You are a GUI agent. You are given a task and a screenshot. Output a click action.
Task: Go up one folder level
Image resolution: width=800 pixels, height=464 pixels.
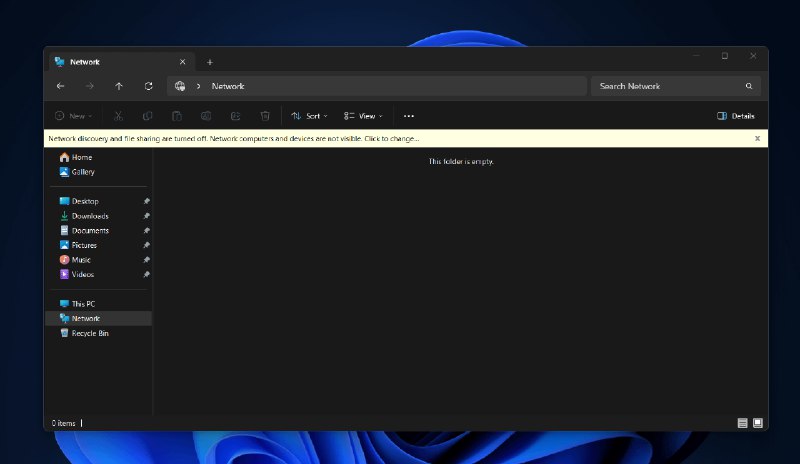(x=119, y=86)
